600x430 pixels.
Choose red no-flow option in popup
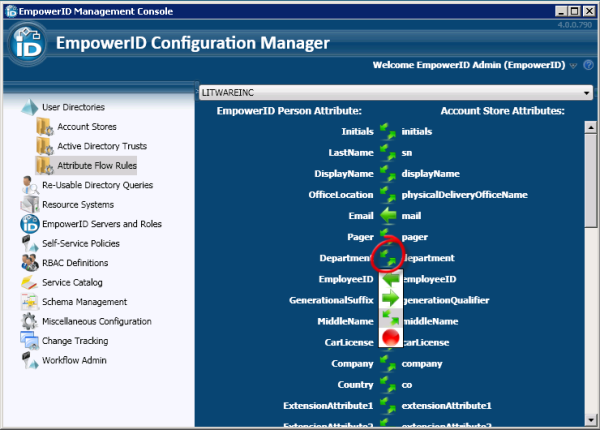[x=391, y=337]
